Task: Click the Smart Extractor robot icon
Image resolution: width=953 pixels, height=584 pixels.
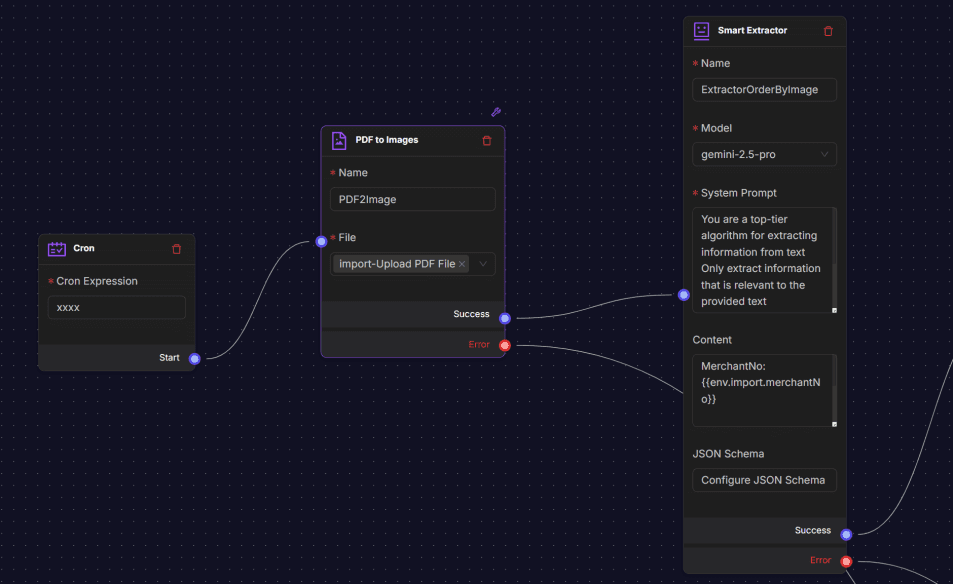Action: point(702,31)
